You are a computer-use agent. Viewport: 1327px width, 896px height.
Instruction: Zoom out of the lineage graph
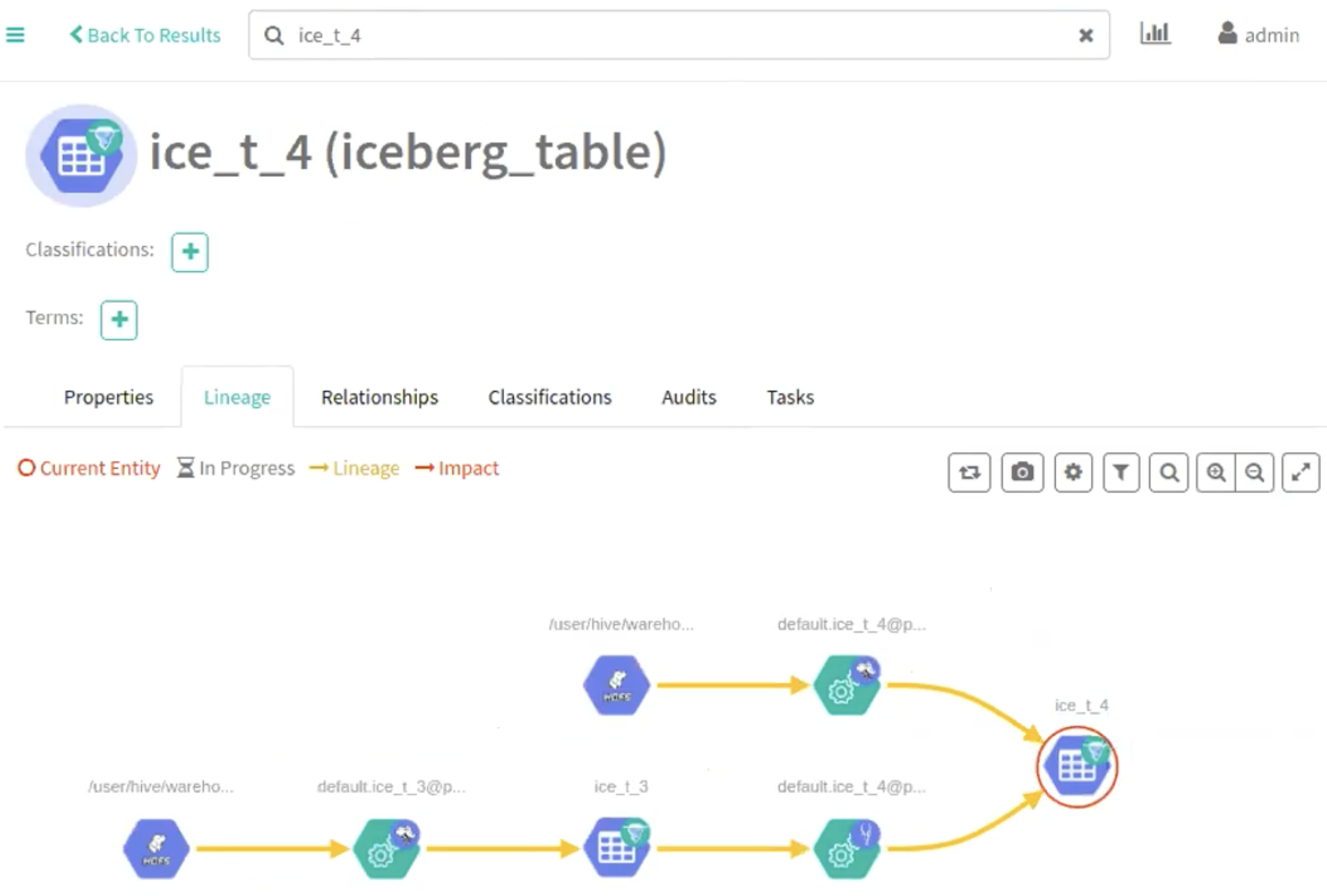[1255, 473]
